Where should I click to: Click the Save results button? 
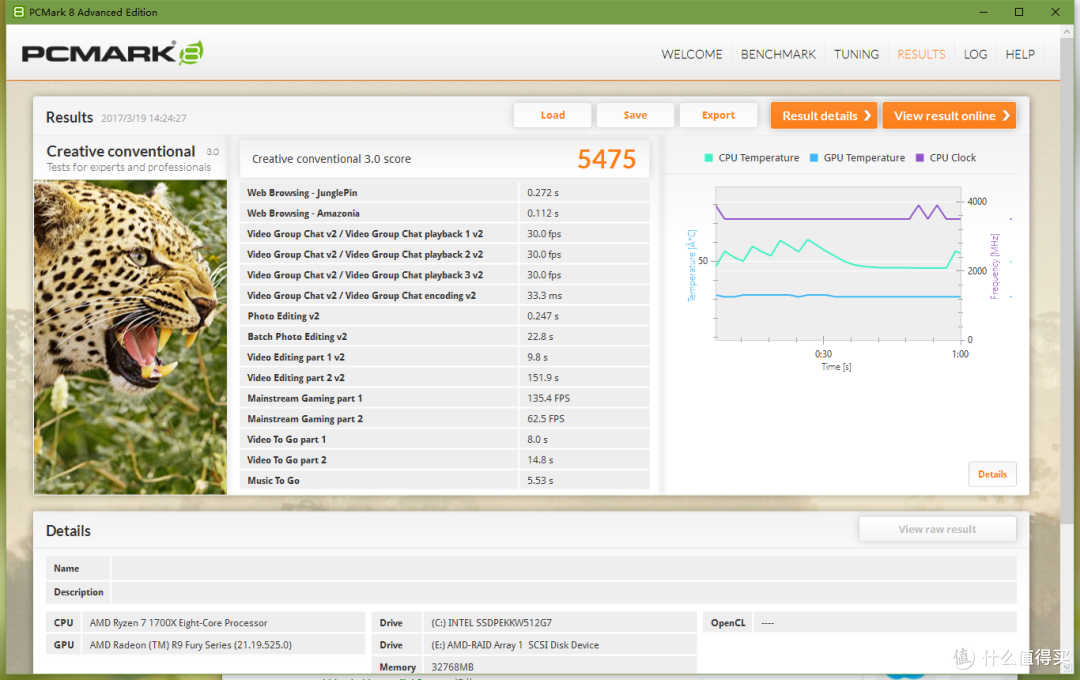click(635, 115)
